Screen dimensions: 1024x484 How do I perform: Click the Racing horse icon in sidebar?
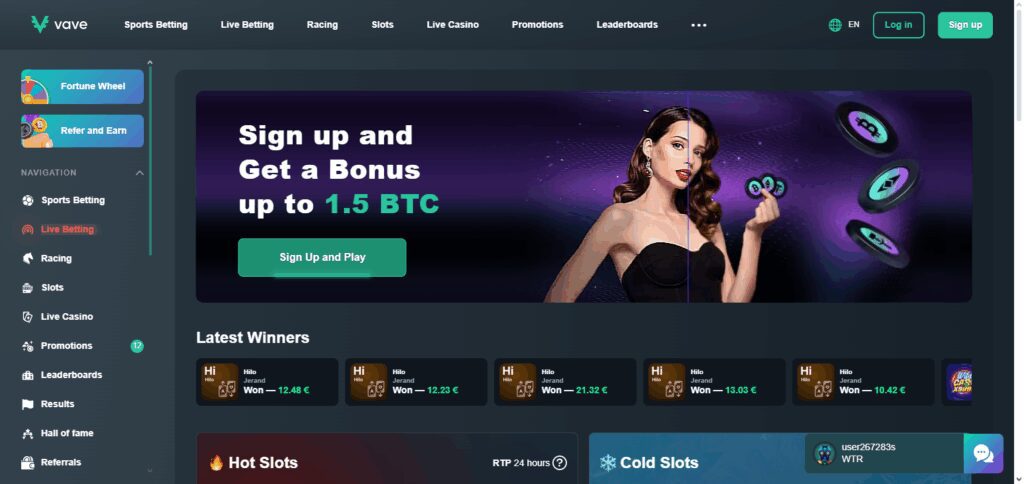[x=27, y=259]
